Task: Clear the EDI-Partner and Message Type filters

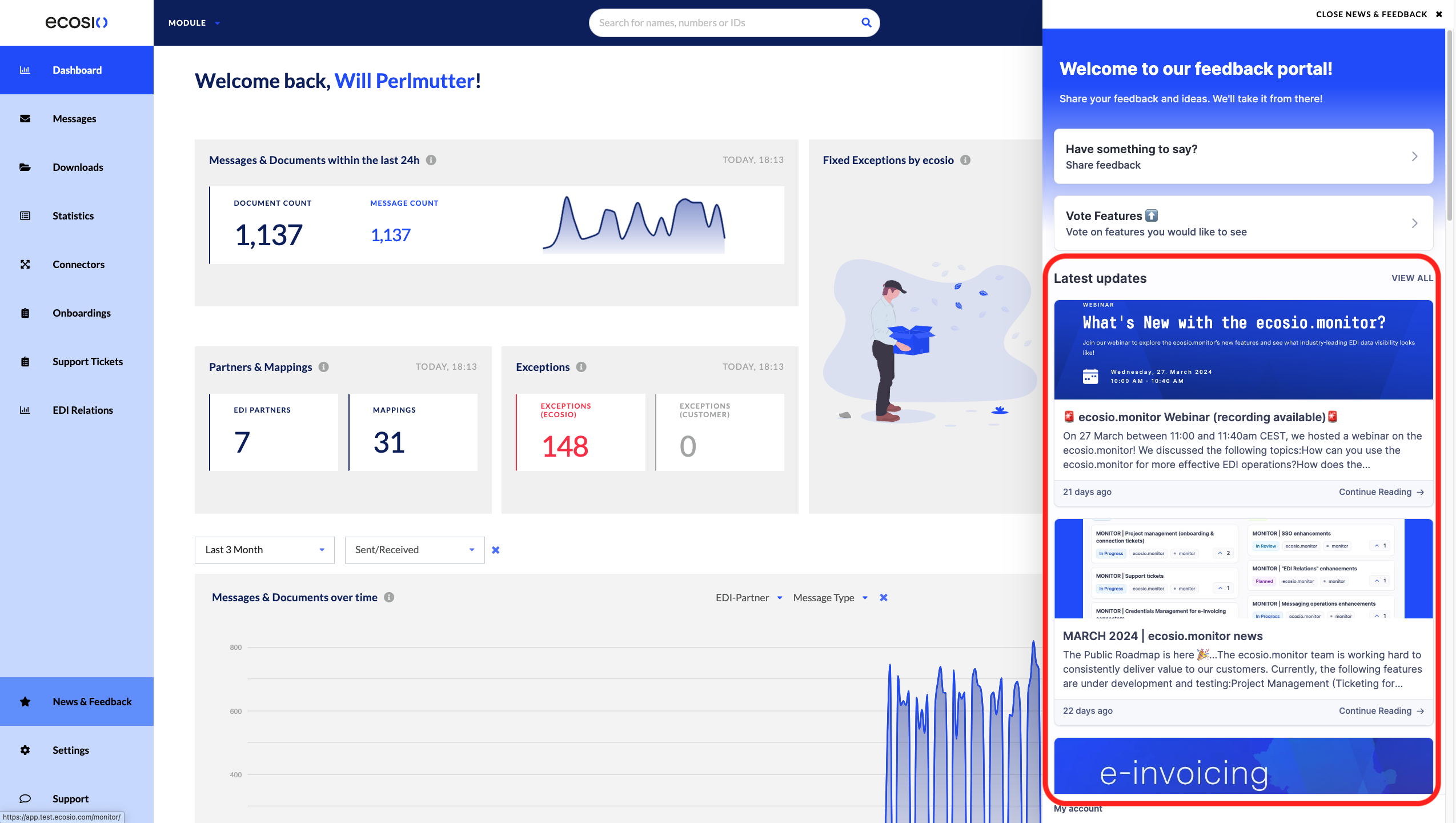Action: click(x=884, y=597)
